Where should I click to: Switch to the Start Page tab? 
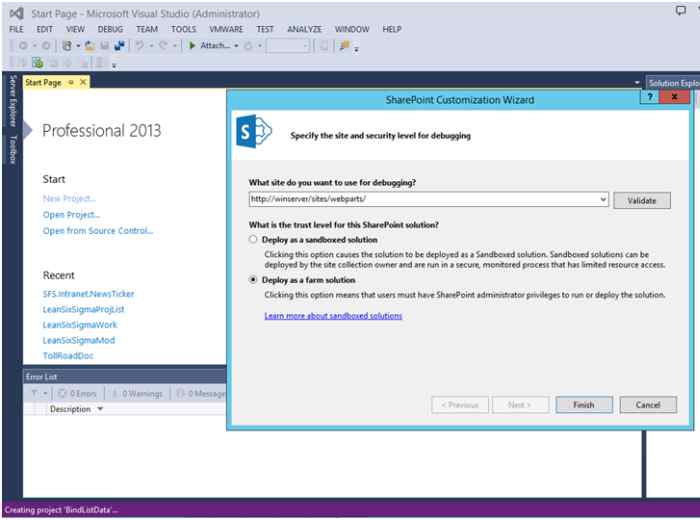coord(43,83)
